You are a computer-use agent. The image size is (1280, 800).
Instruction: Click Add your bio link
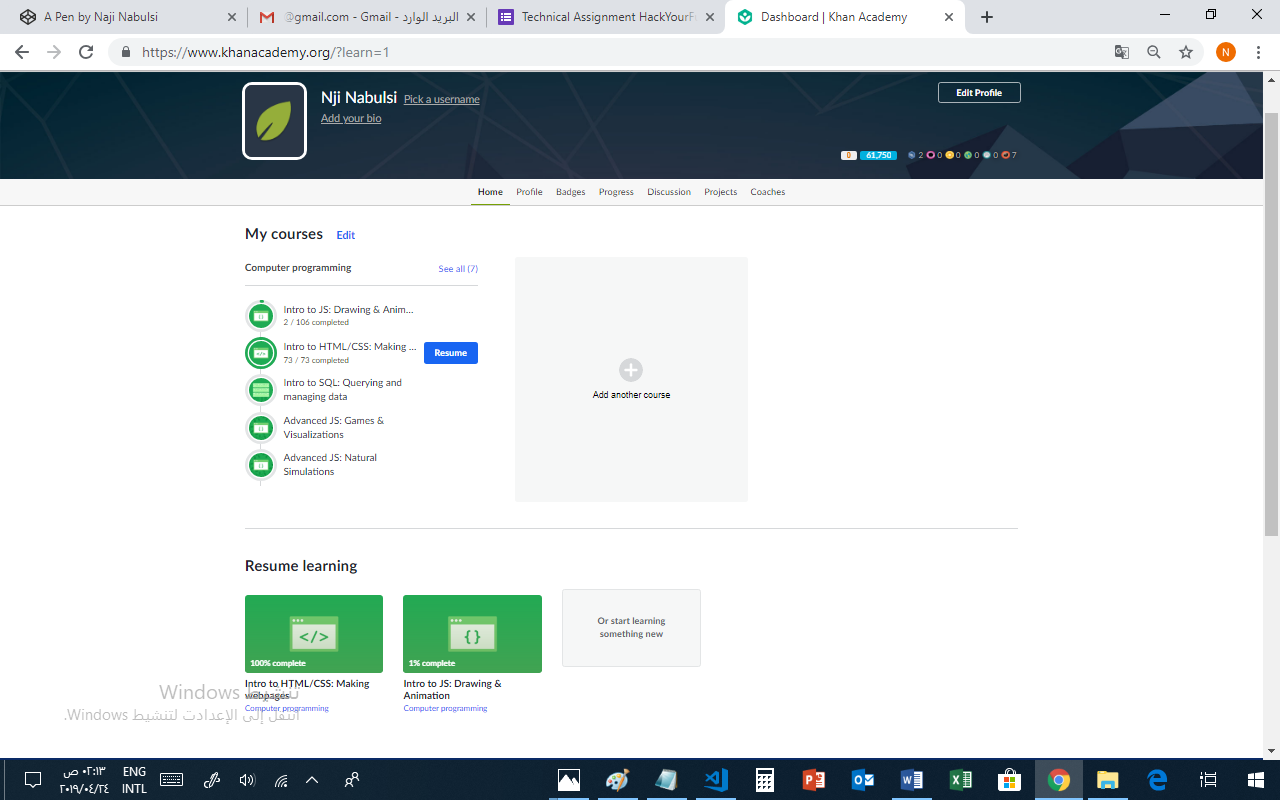pyautogui.click(x=351, y=118)
